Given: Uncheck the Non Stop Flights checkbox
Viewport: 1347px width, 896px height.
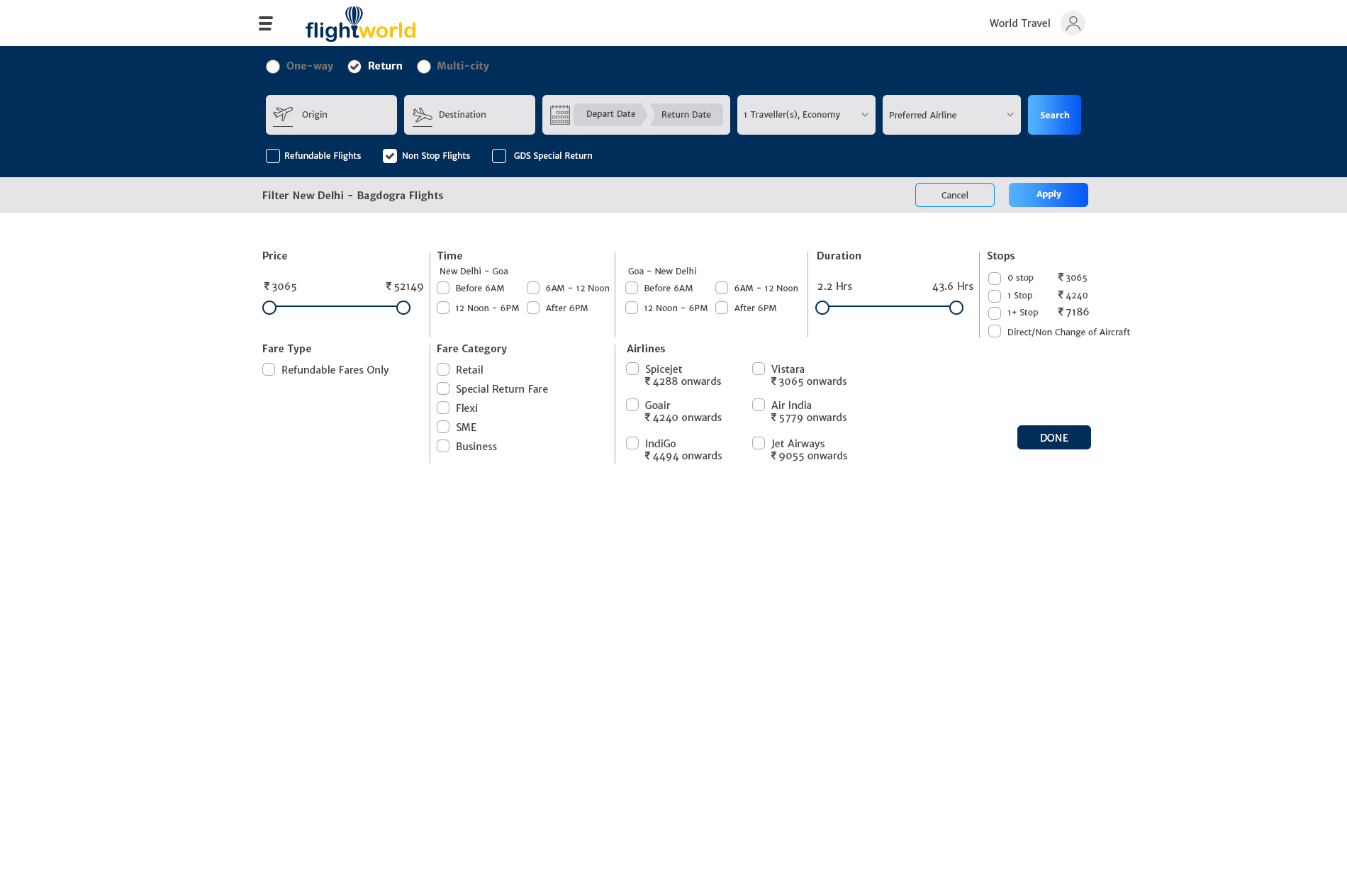Looking at the screenshot, I should pyautogui.click(x=390, y=156).
